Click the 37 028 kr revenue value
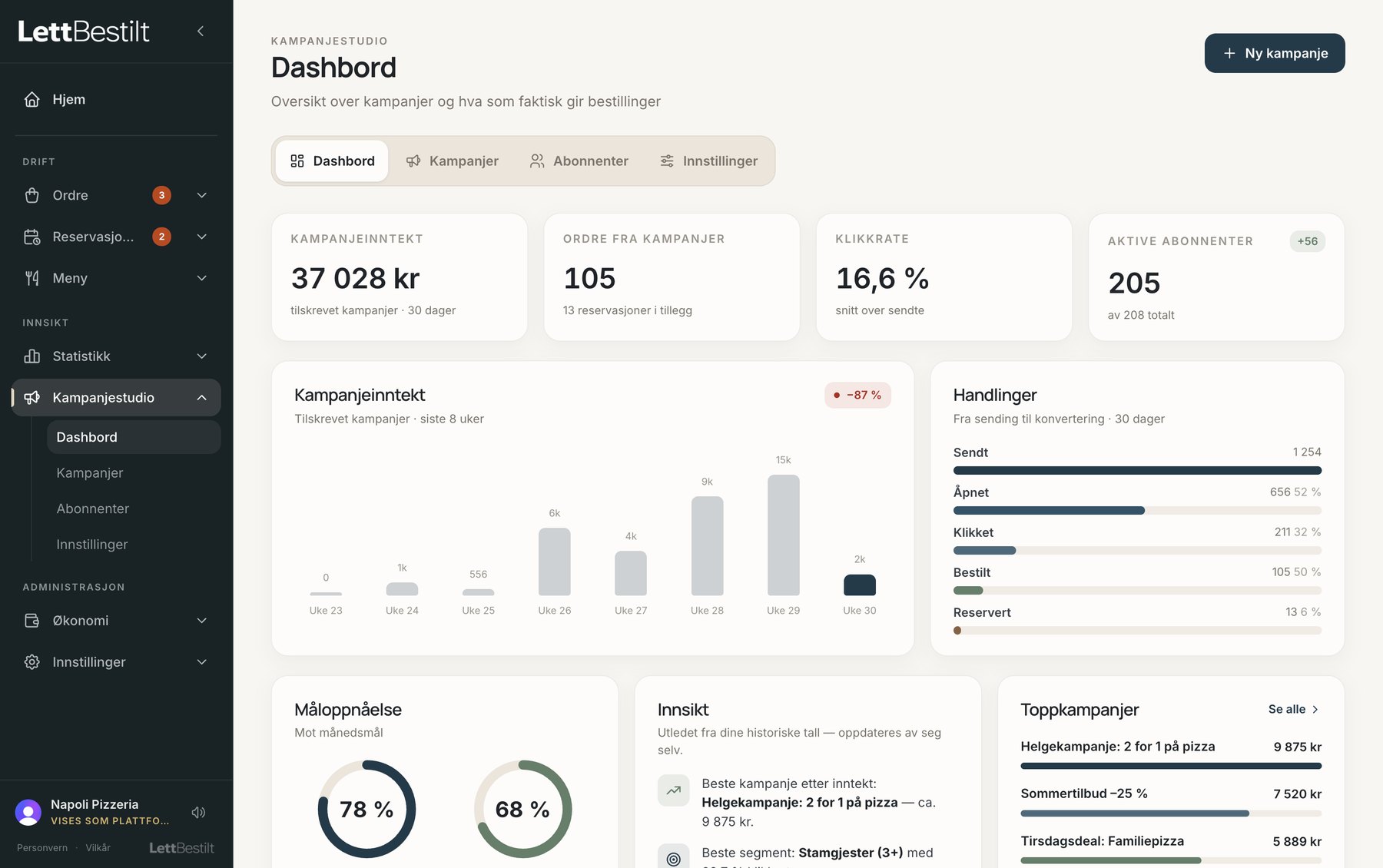Image resolution: width=1383 pixels, height=868 pixels. (x=355, y=278)
